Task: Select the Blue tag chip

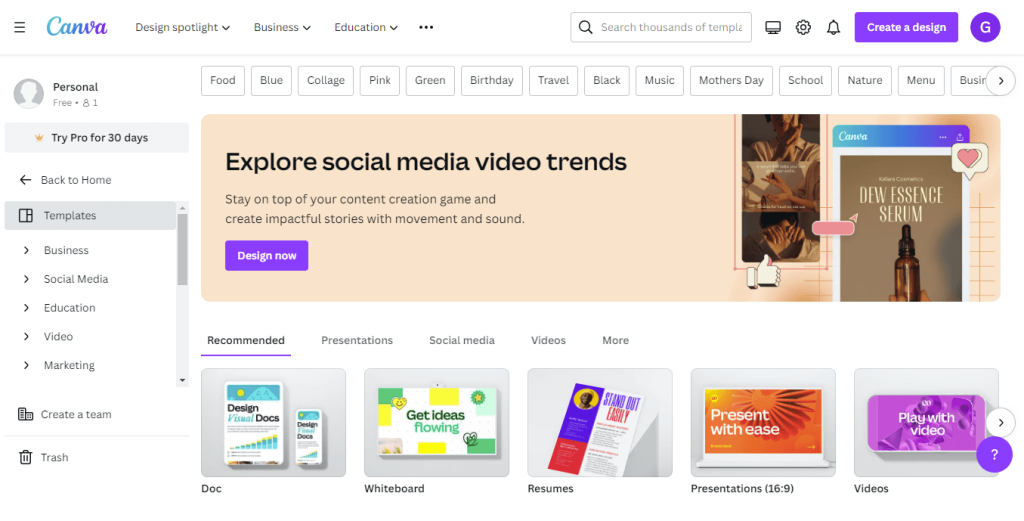Action: (x=271, y=80)
